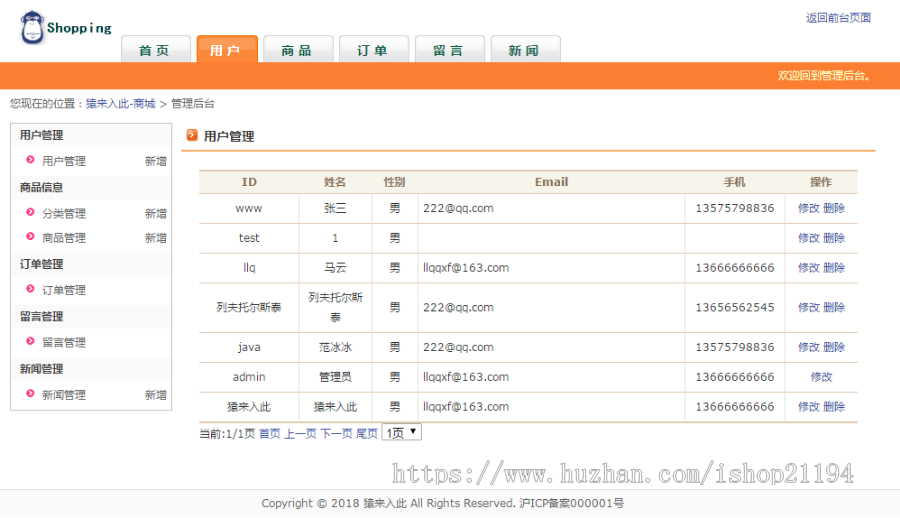Switch to the 首页 tab
Viewport: 900px width, 518px height.
click(x=156, y=49)
